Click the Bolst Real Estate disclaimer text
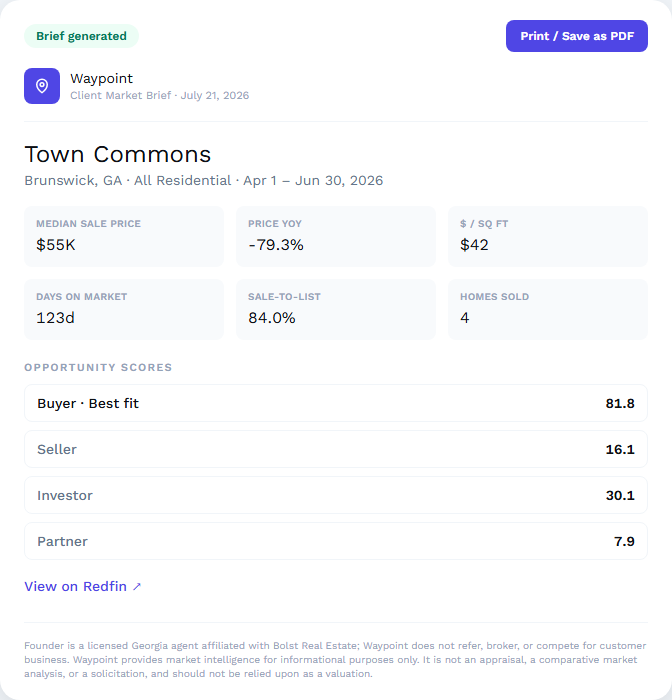 [336, 659]
